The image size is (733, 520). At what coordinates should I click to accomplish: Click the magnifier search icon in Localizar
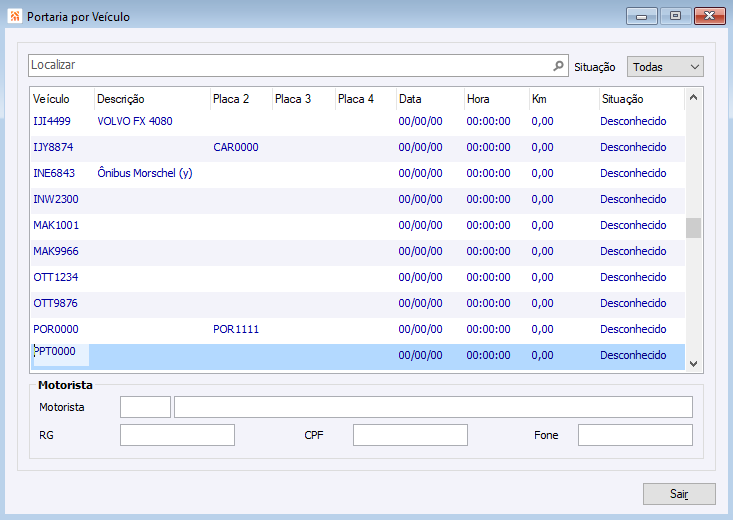click(558, 66)
